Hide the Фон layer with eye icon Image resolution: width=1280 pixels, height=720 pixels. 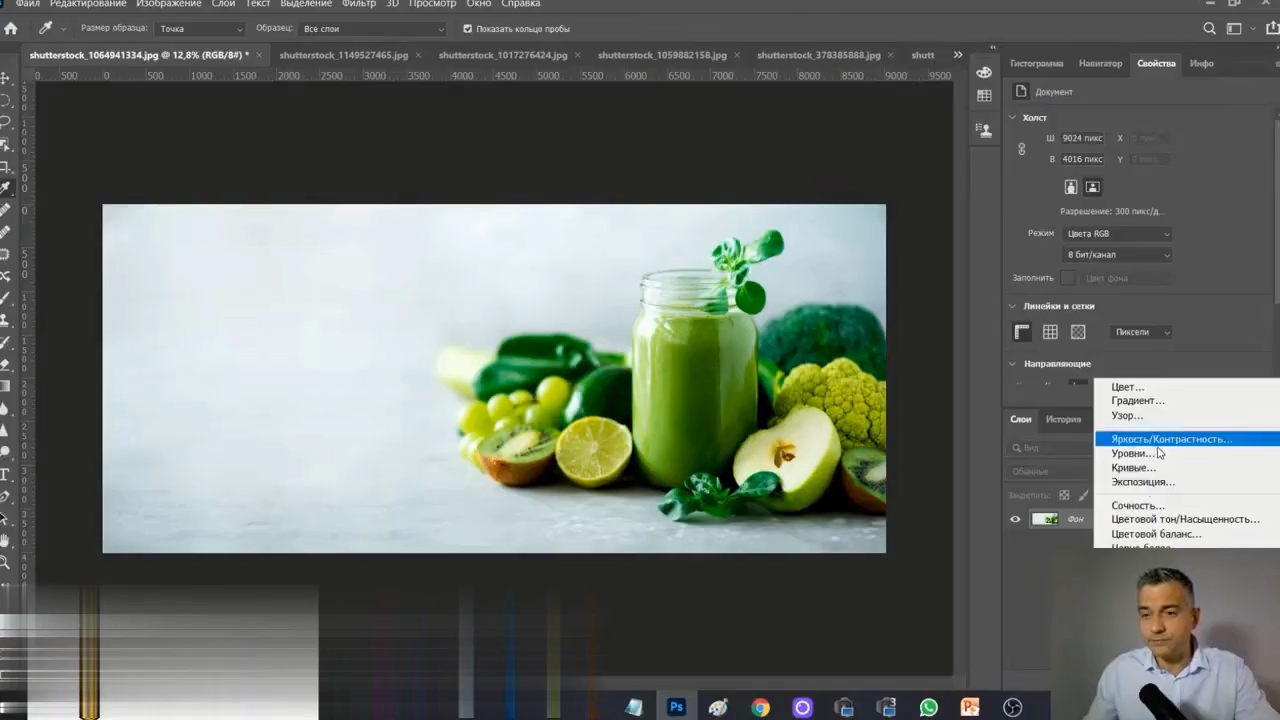click(x=1015, y=519)
